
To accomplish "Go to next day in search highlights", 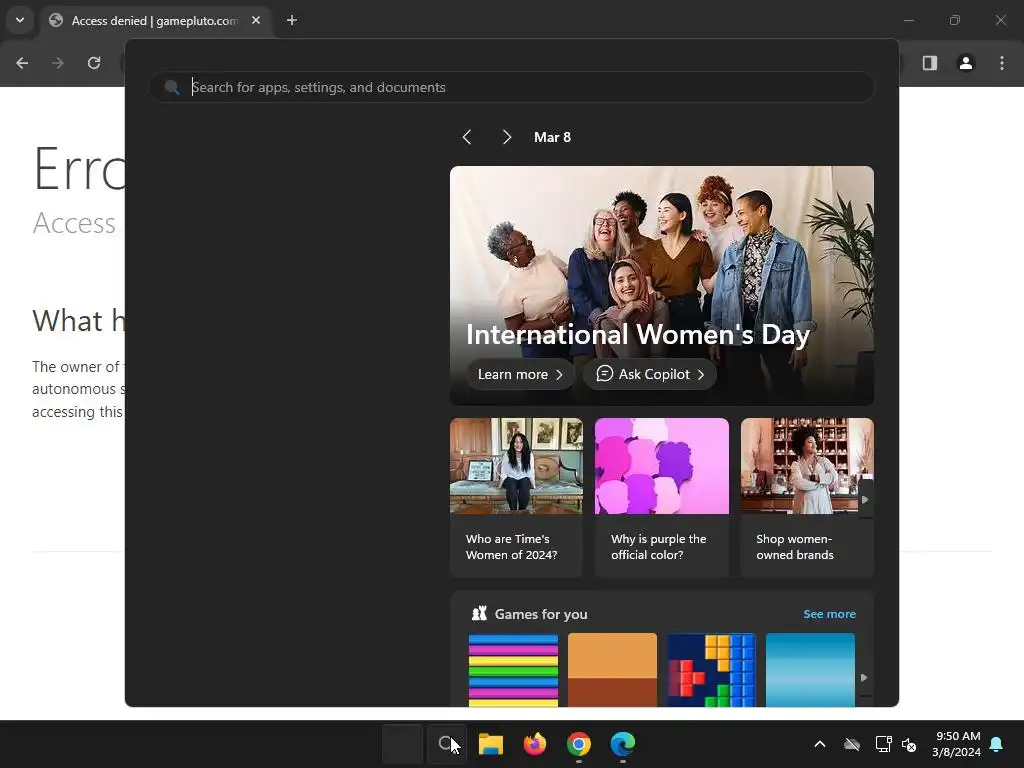I will click(x=507, y=137).
